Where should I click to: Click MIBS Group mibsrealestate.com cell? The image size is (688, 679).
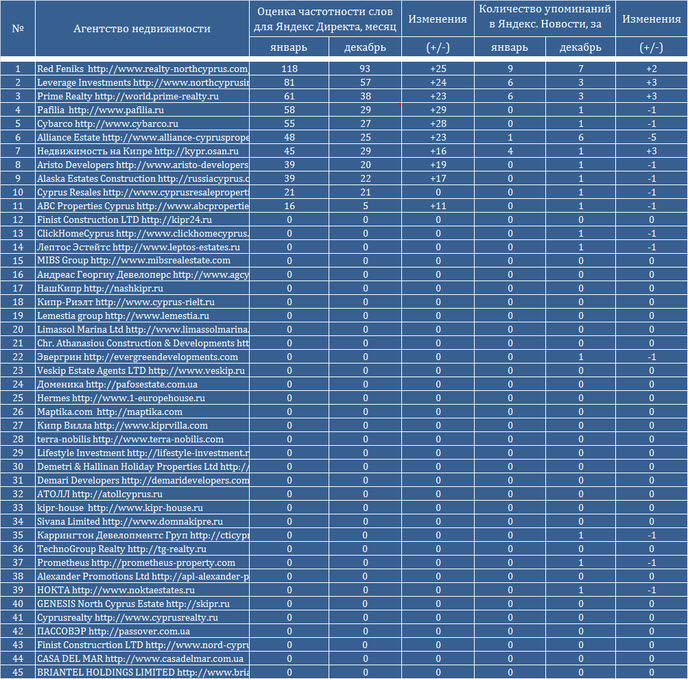(x=142, y=260)
